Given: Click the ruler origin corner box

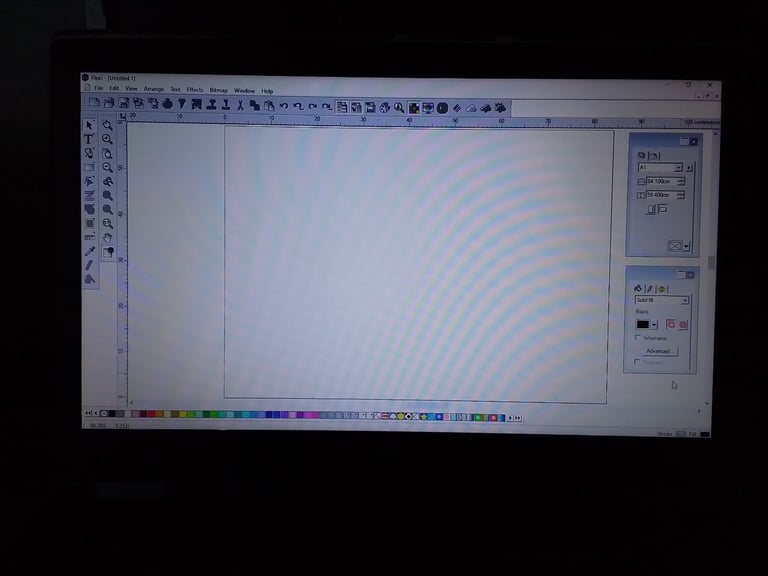Looking at the screenshot, I should 122,116.
